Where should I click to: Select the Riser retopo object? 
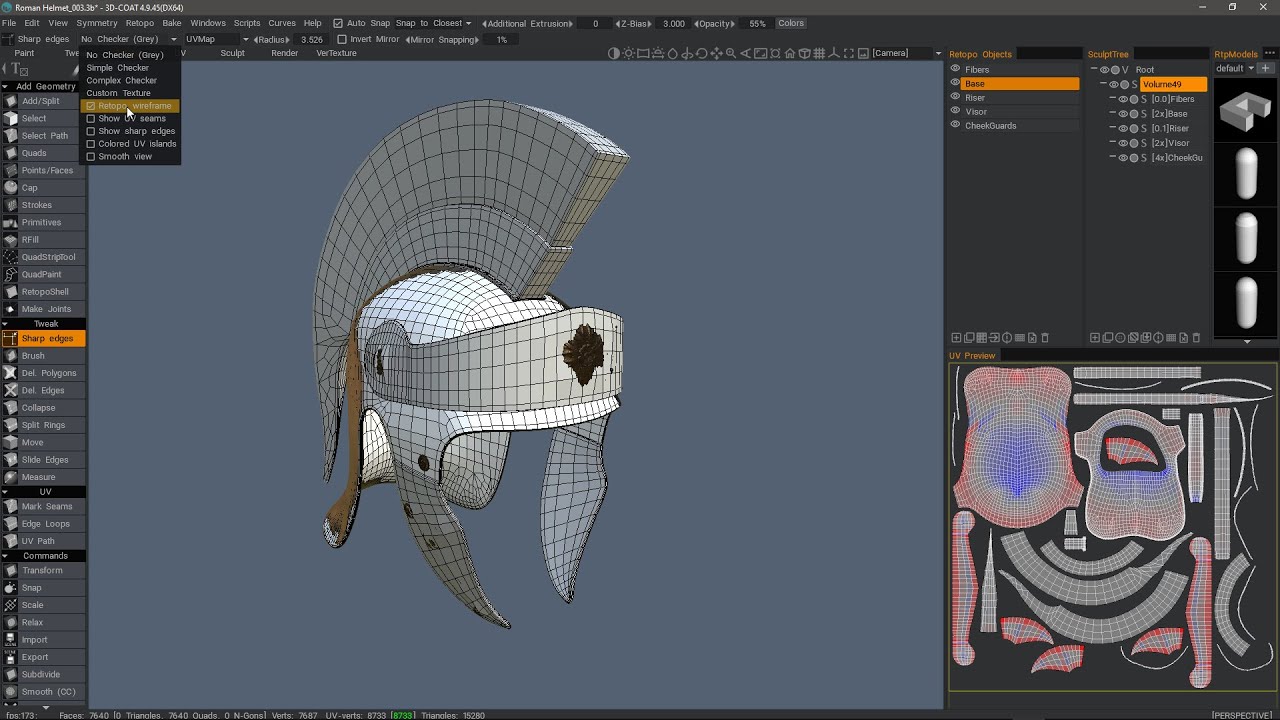(975, 98)
